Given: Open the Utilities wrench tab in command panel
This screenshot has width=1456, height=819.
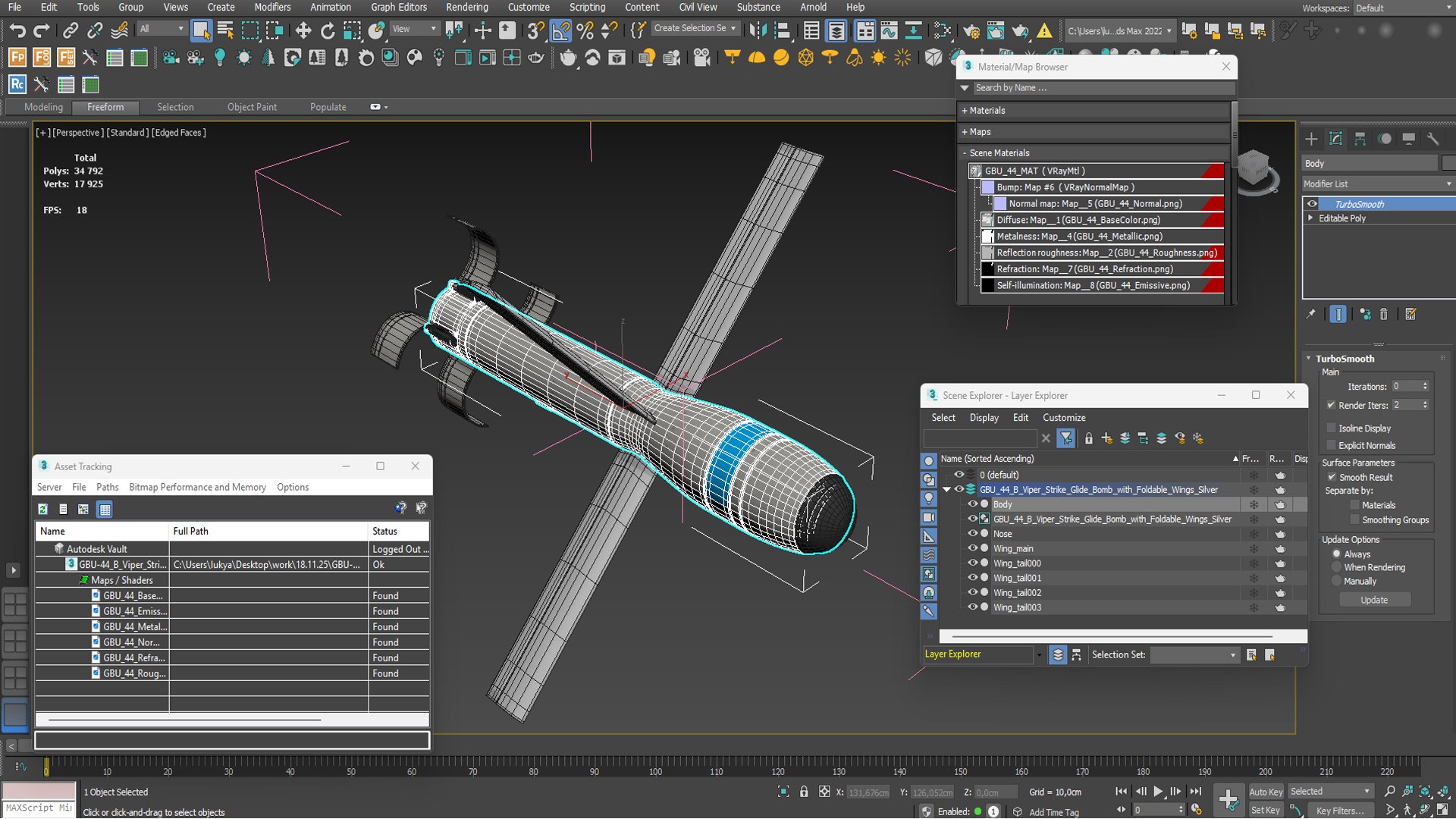Looking at the screenshot, I should (x=1432, y=139).
